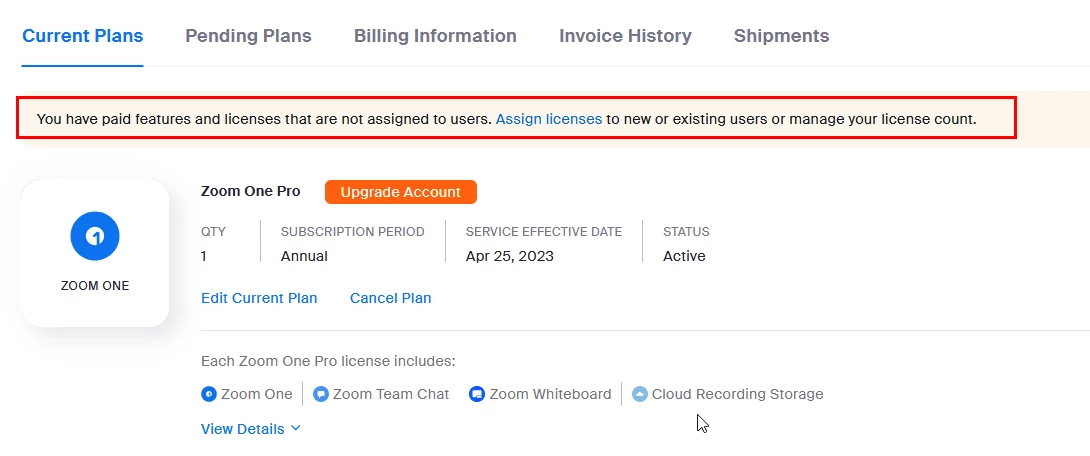The height and width of the screenshot is (456, 1090).
Task: Click the Cloud Recording Storage label
Action: click(x=737, y=394)
